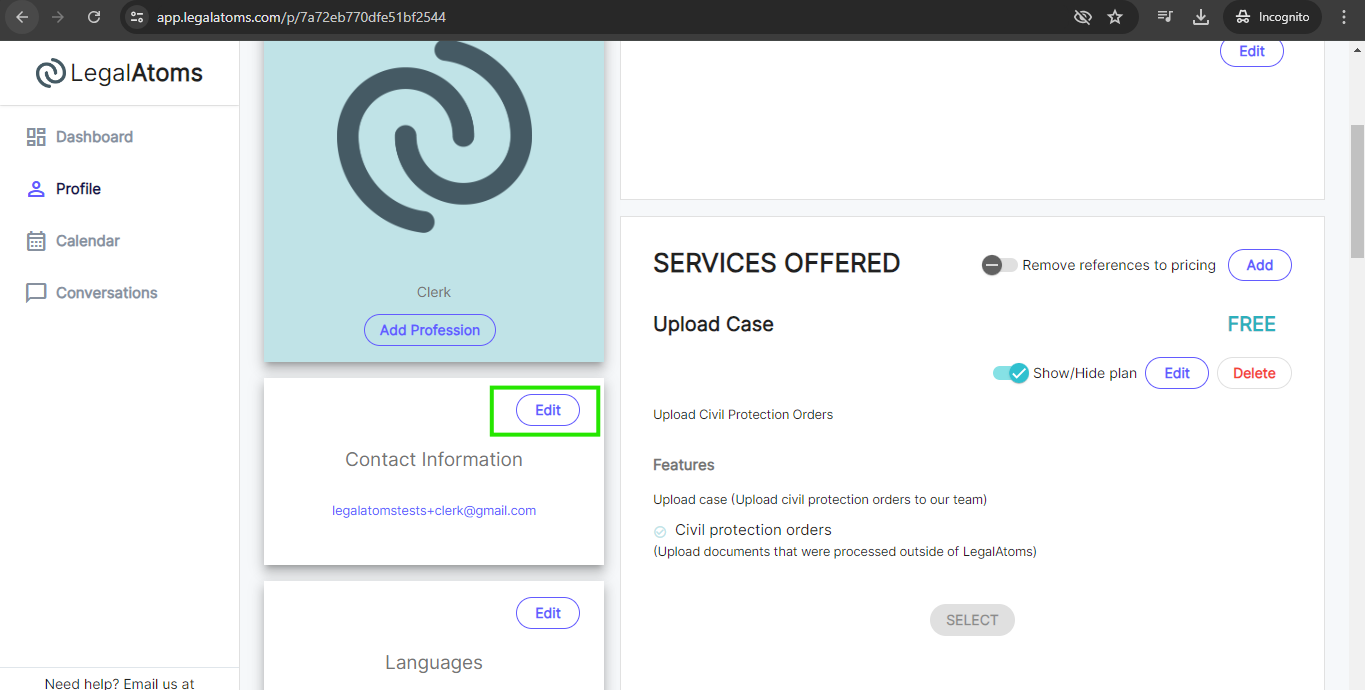Click the LegalAtoms logo
Viewport: 1365px width, 690px height.
(119, 73)
